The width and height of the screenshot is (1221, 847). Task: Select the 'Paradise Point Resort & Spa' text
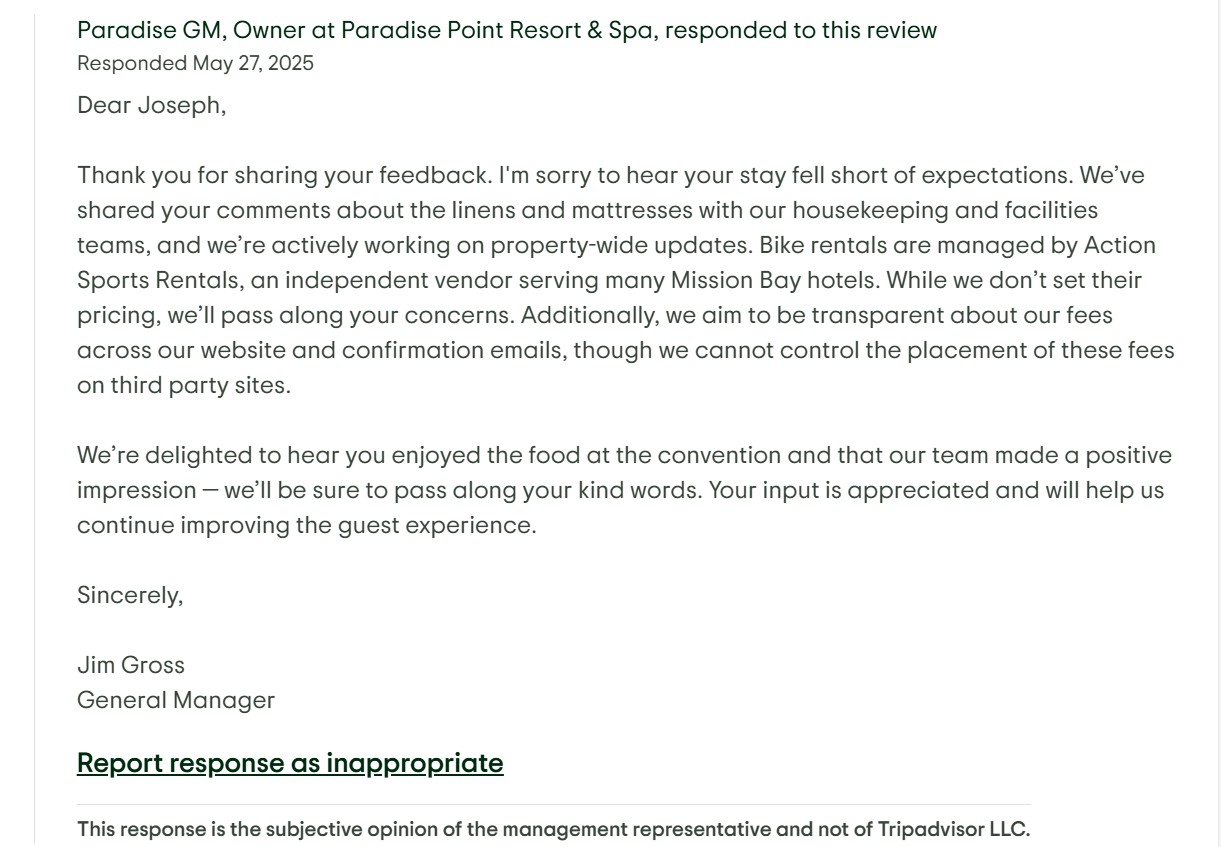click(x=496, y=30)
